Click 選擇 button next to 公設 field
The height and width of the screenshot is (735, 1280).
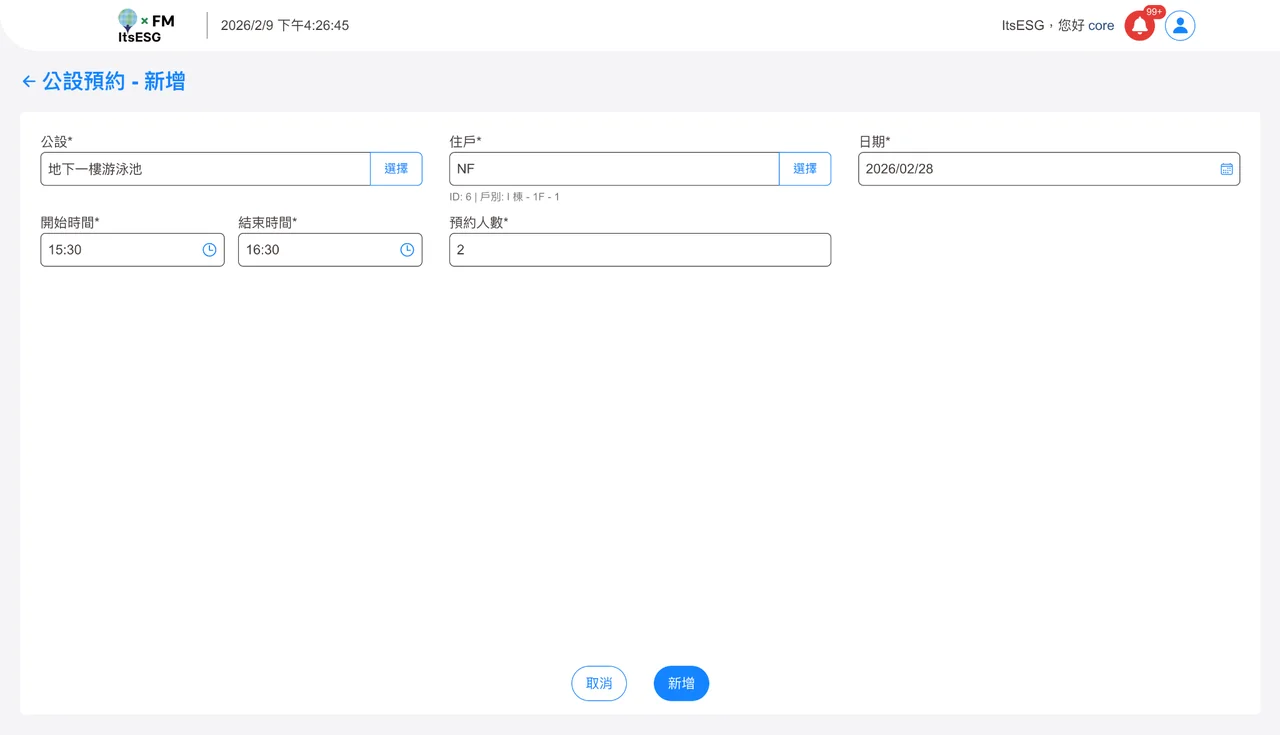[396, 169]
